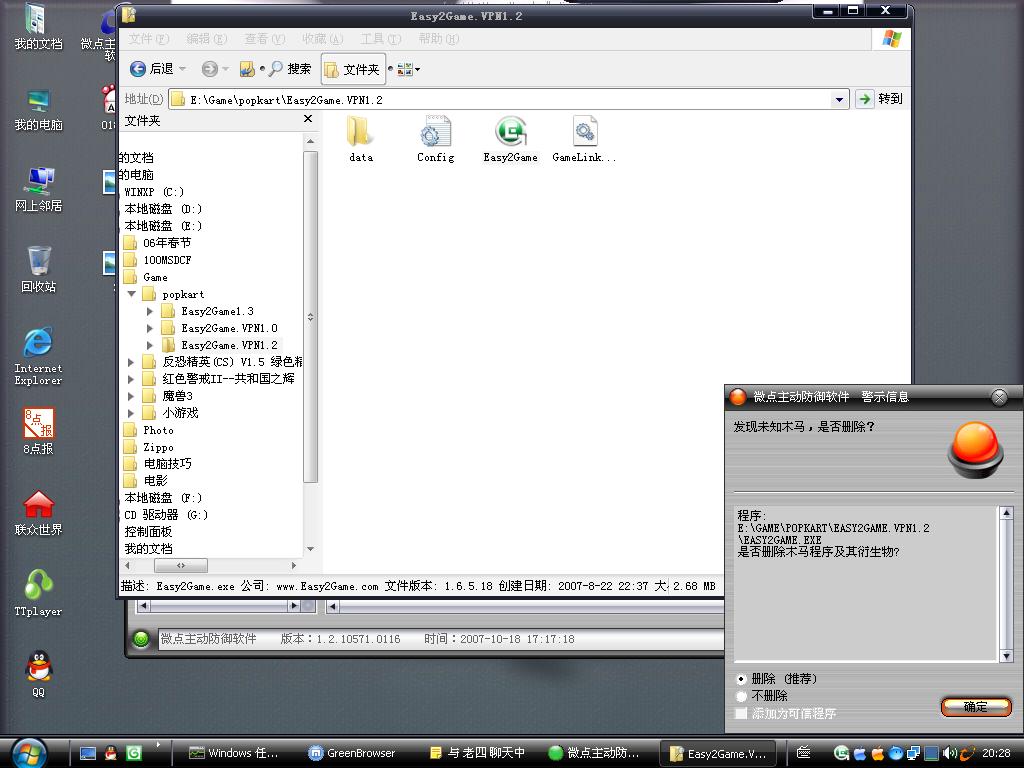Click folder tree vertical scrollbar
Viewport: 1024px width, 768px height.
click(x=310, y=317)
